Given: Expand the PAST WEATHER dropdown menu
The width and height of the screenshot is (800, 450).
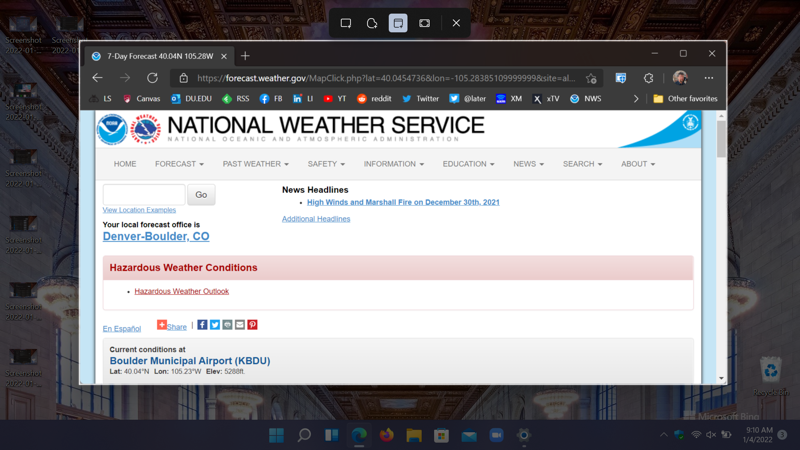Looking at the screenshot, I should pyautogui.click(x=256, y=164).
